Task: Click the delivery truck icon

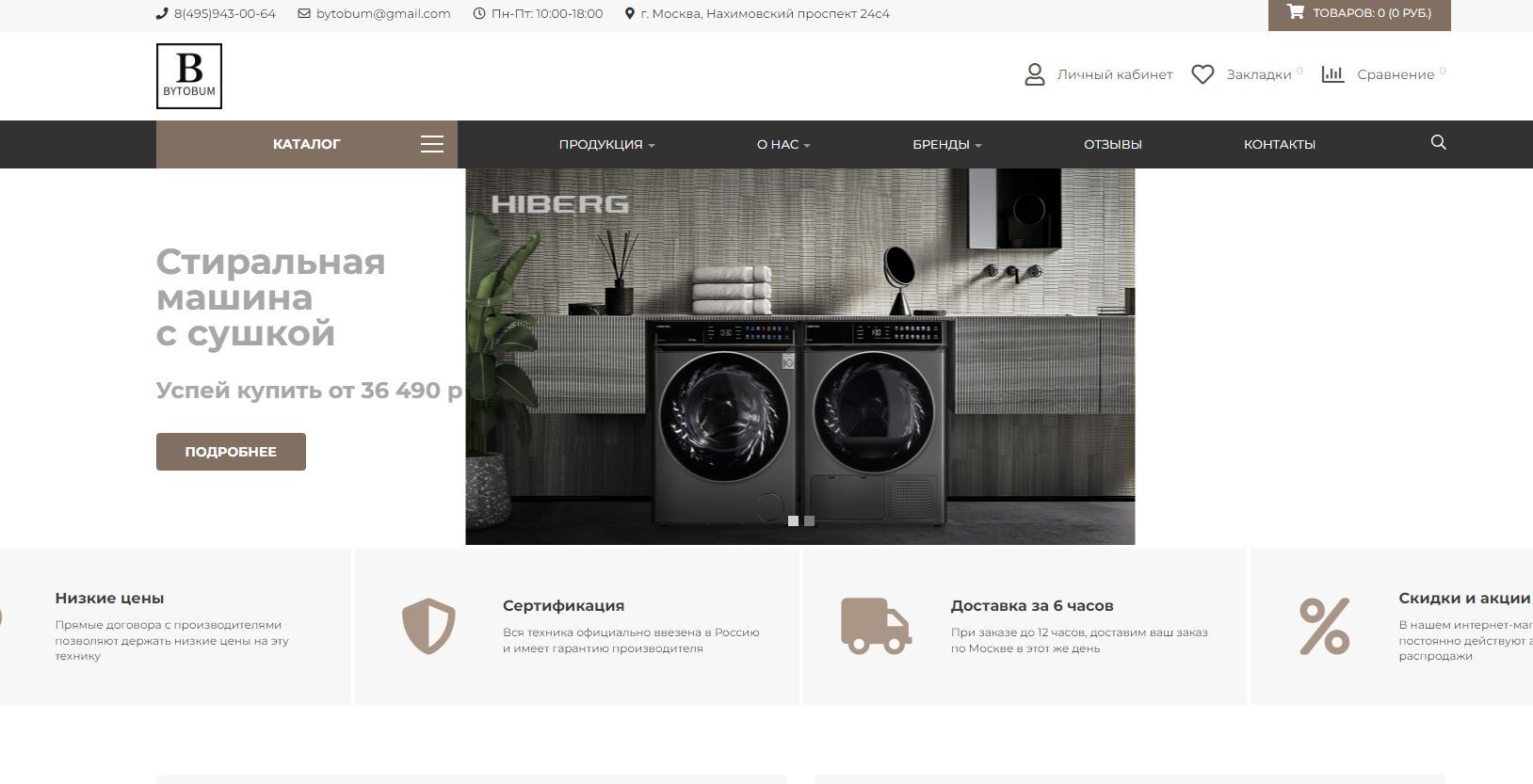Action: (x=876, y=626)
